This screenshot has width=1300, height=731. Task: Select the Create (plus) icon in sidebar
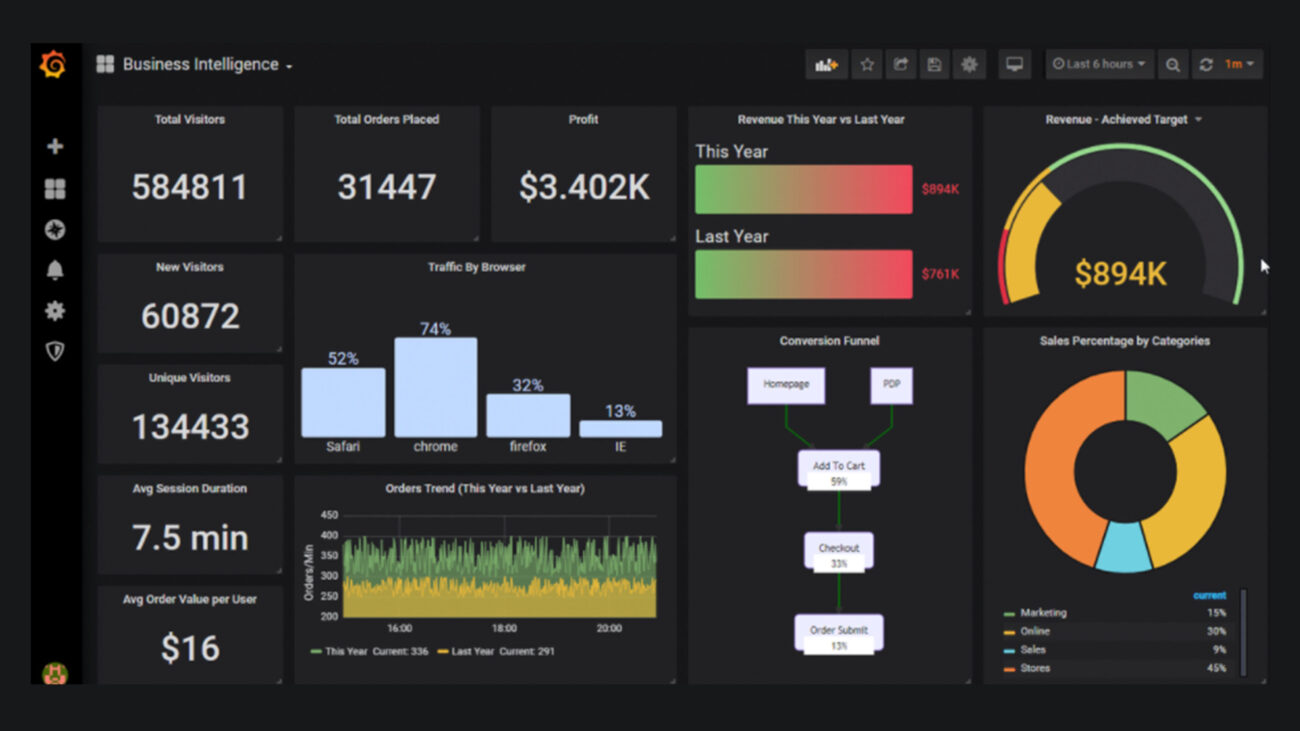pos(55,145)
